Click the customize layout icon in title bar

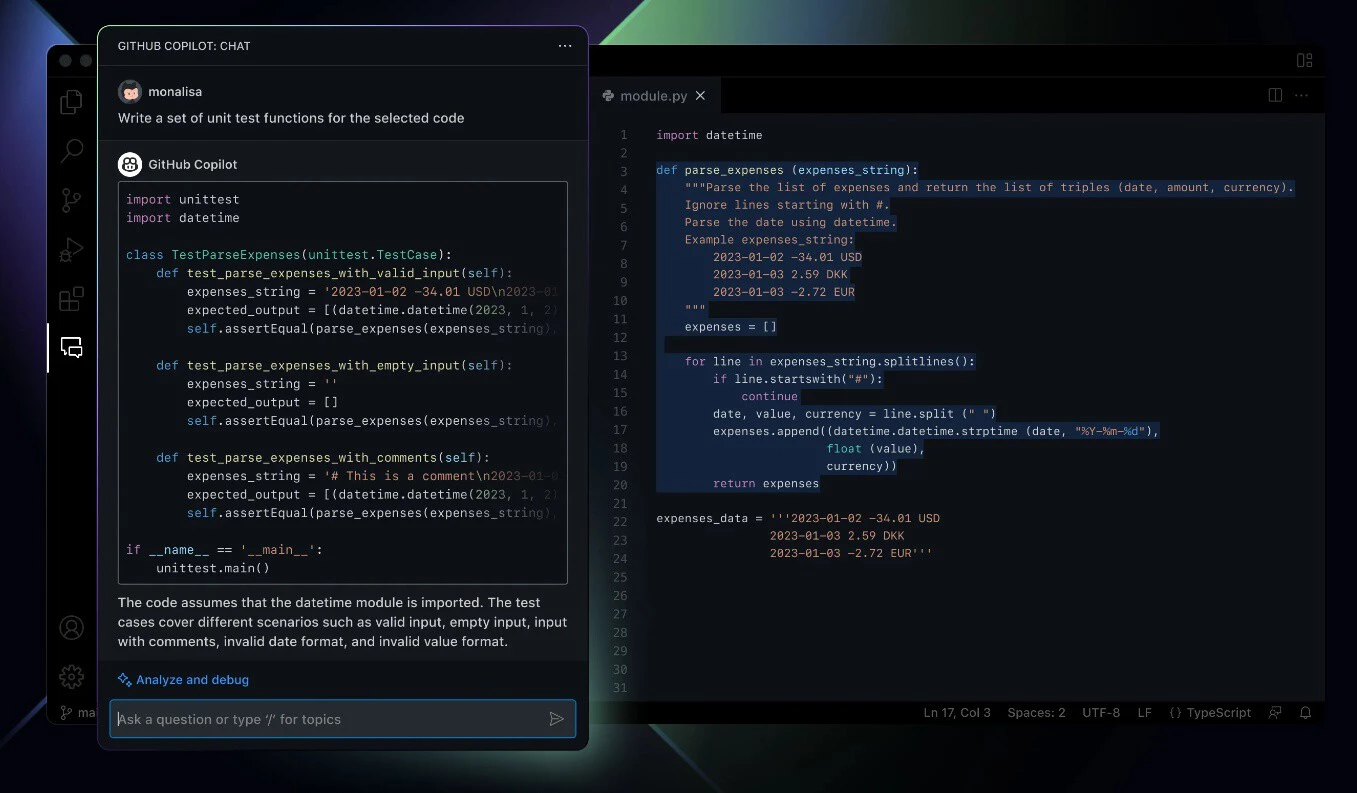[x=1304, y=60]
